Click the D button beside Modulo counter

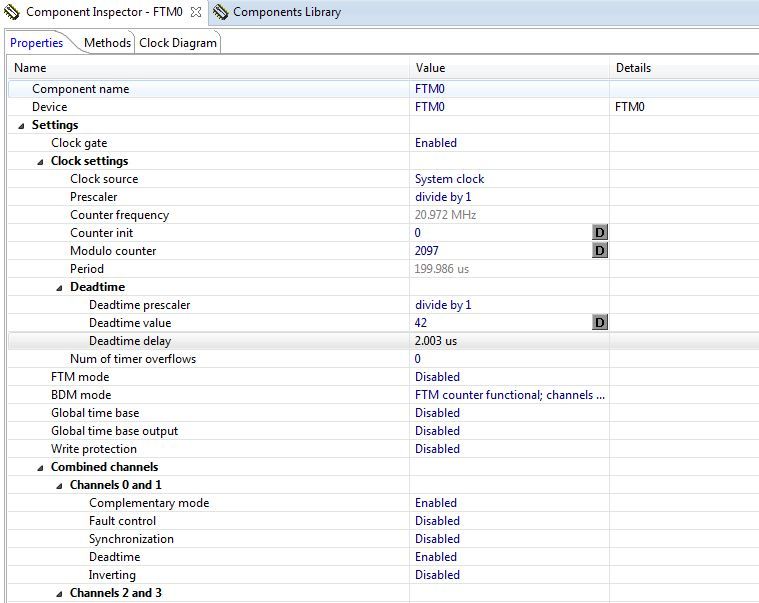click(x=600, y=251)
